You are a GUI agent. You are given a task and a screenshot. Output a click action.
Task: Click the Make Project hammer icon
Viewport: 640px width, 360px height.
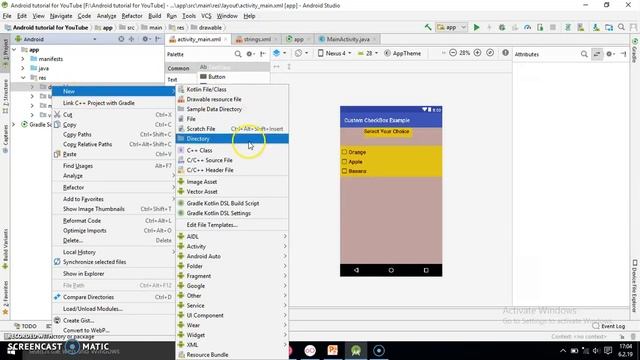click(x=428, y=27)
